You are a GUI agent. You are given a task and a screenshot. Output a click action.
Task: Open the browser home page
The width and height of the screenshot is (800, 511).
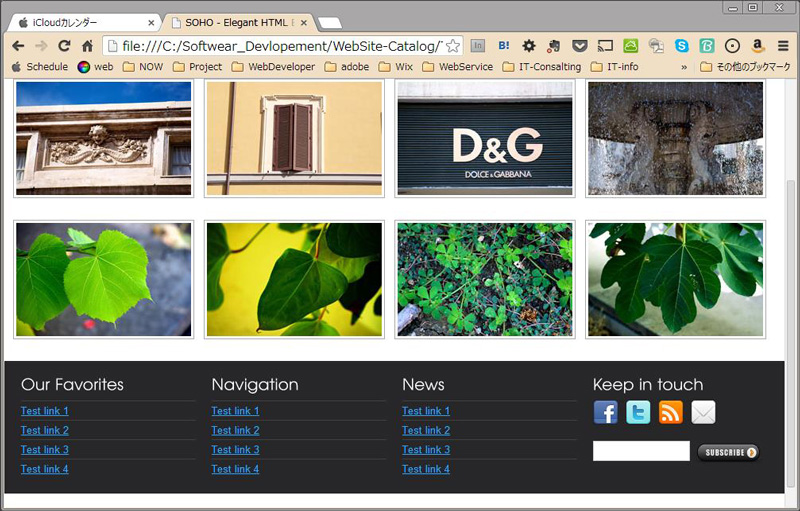click(x=87, y=46)
